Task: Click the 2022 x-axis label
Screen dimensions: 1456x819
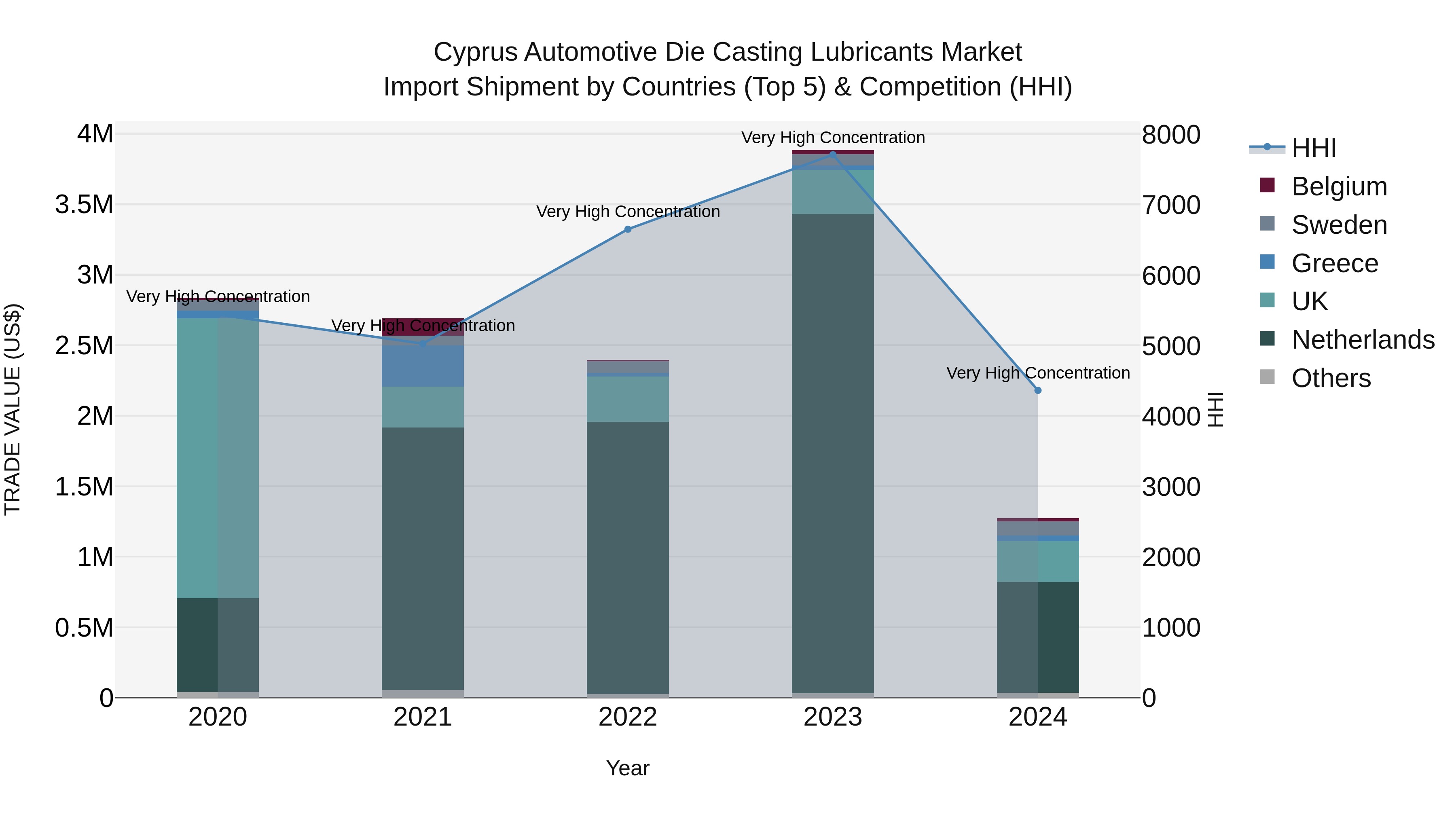Action: coord(627,717)
